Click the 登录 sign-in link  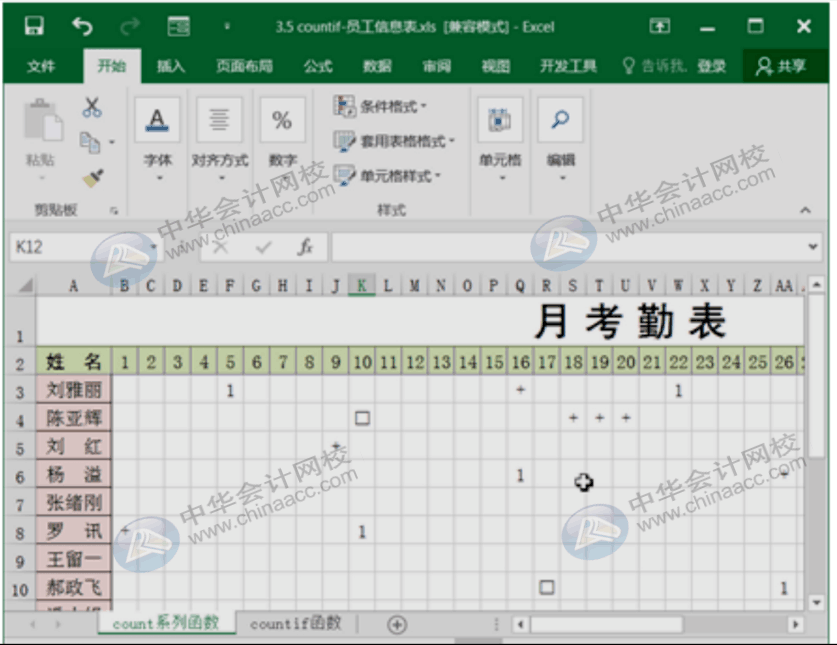pyautogui.click(x=712, y=66)
